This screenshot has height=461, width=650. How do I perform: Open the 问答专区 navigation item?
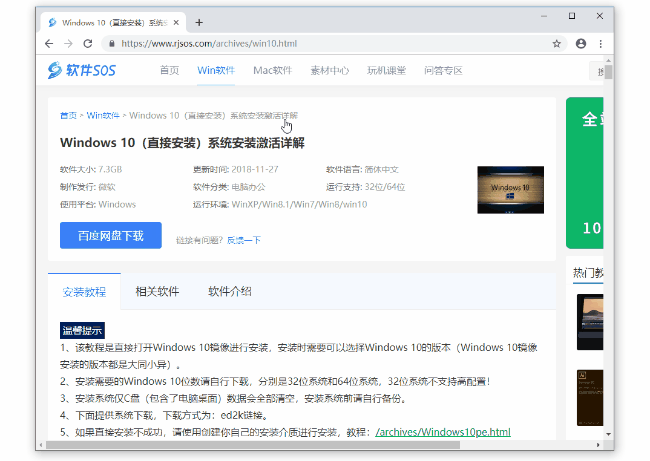[443, 70]
